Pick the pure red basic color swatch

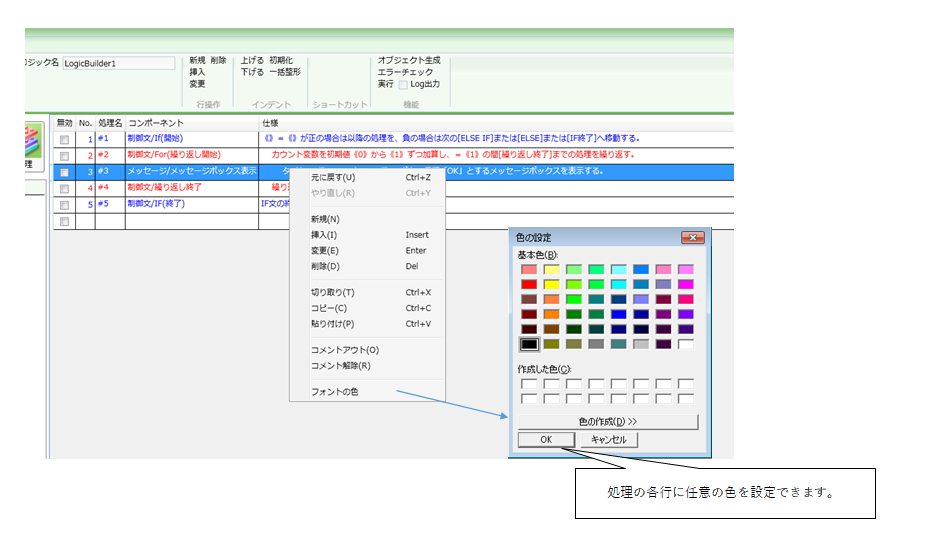click(529, 284)
